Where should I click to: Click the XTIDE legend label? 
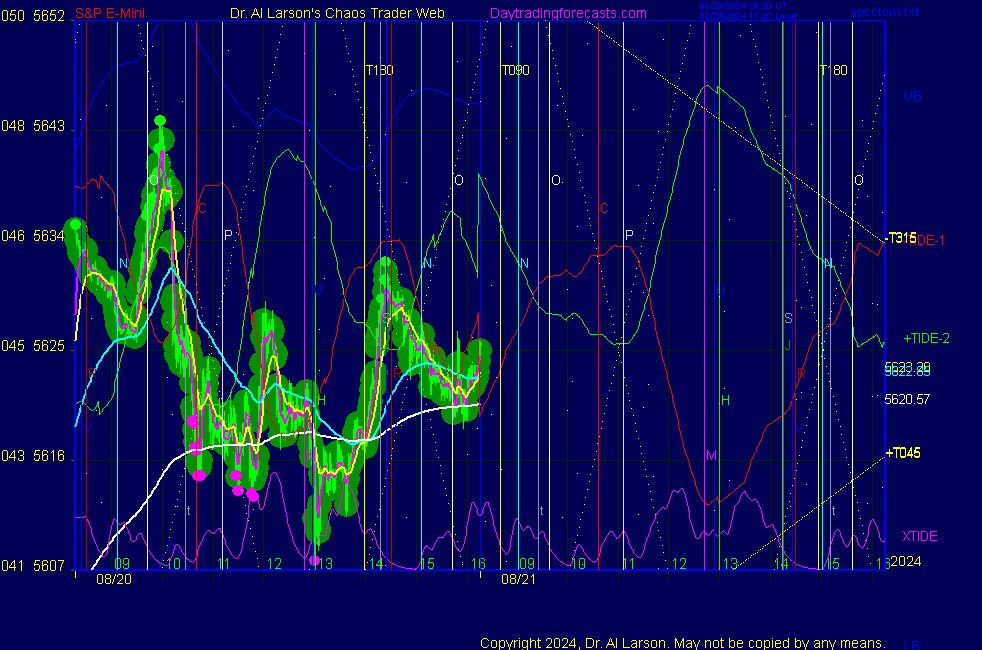(919, 536)
